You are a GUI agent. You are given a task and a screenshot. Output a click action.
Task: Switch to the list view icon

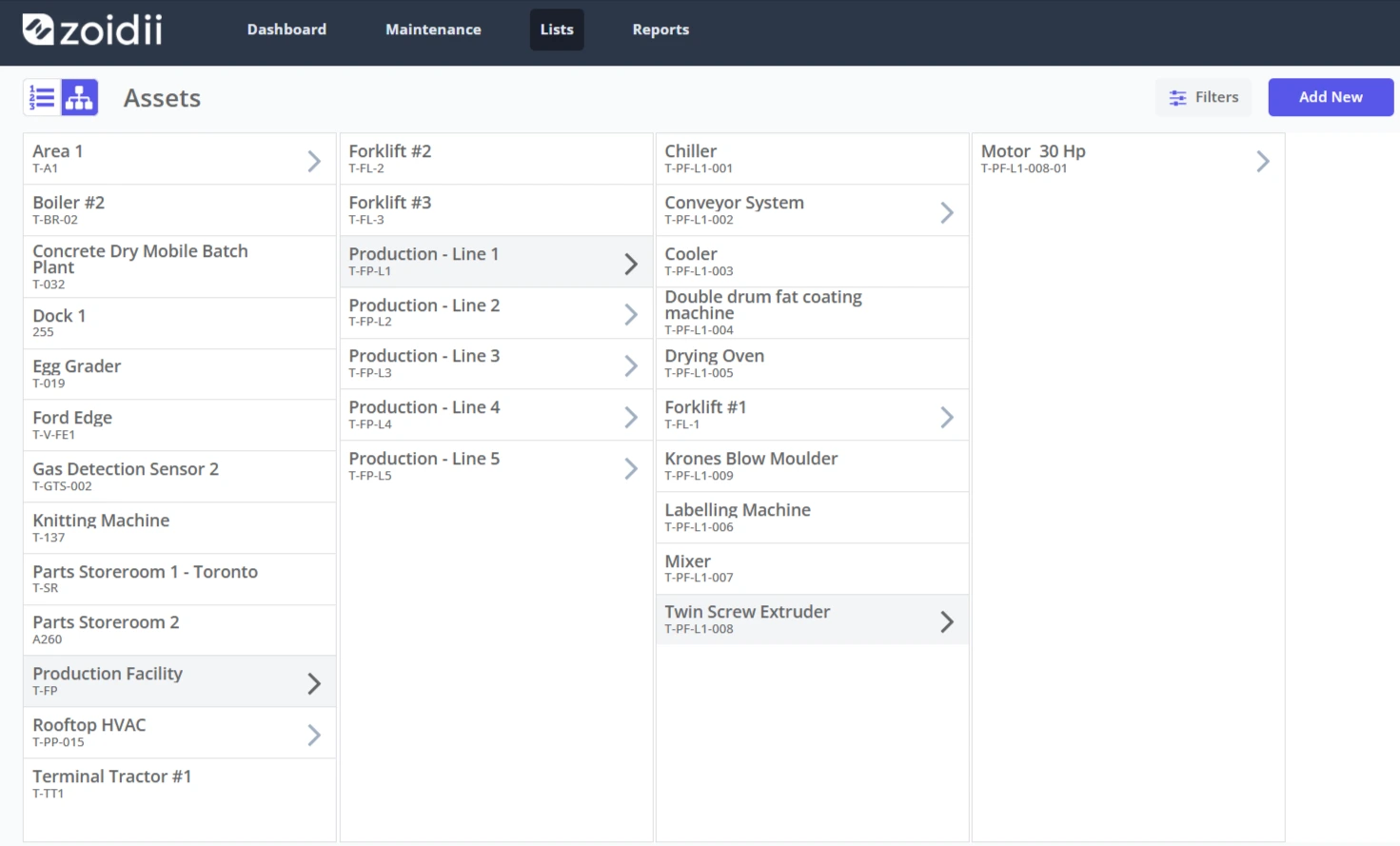pyautogui.click(x=42, y=97)
